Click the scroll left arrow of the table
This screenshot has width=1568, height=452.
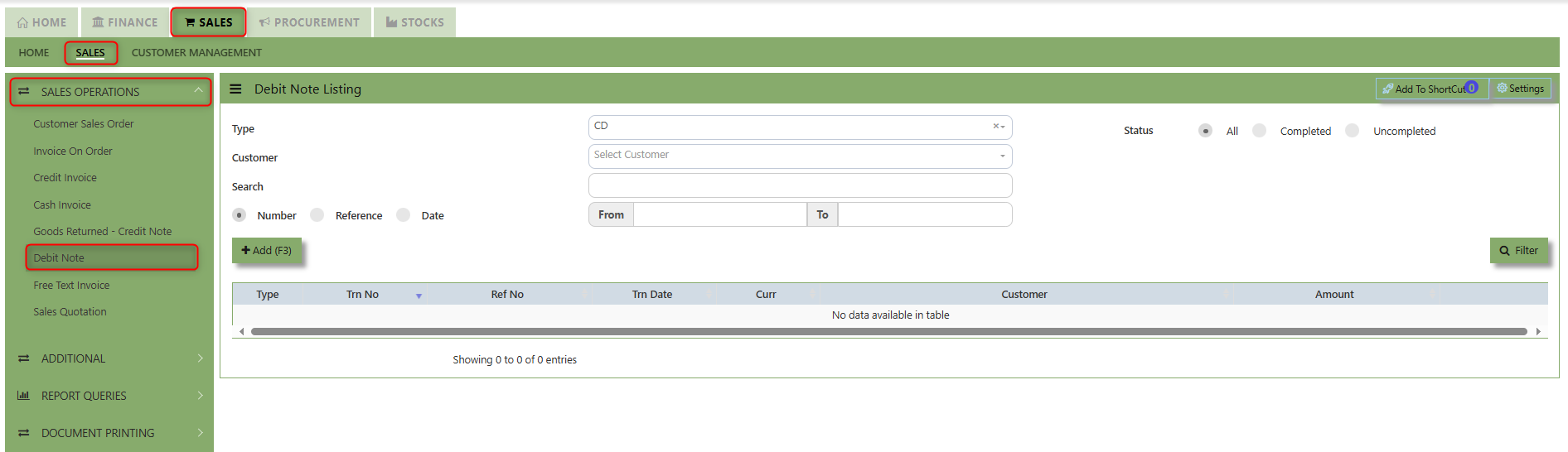tap(241, 331)
